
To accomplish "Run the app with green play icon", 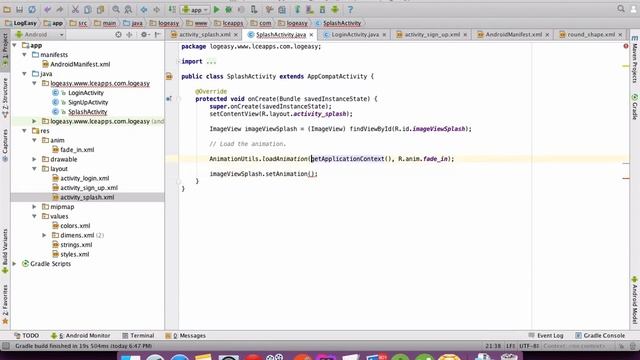I will [217, 9].
